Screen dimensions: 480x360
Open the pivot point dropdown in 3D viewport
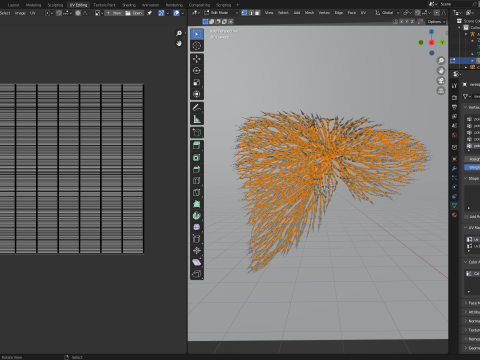[x=407, y=13]
